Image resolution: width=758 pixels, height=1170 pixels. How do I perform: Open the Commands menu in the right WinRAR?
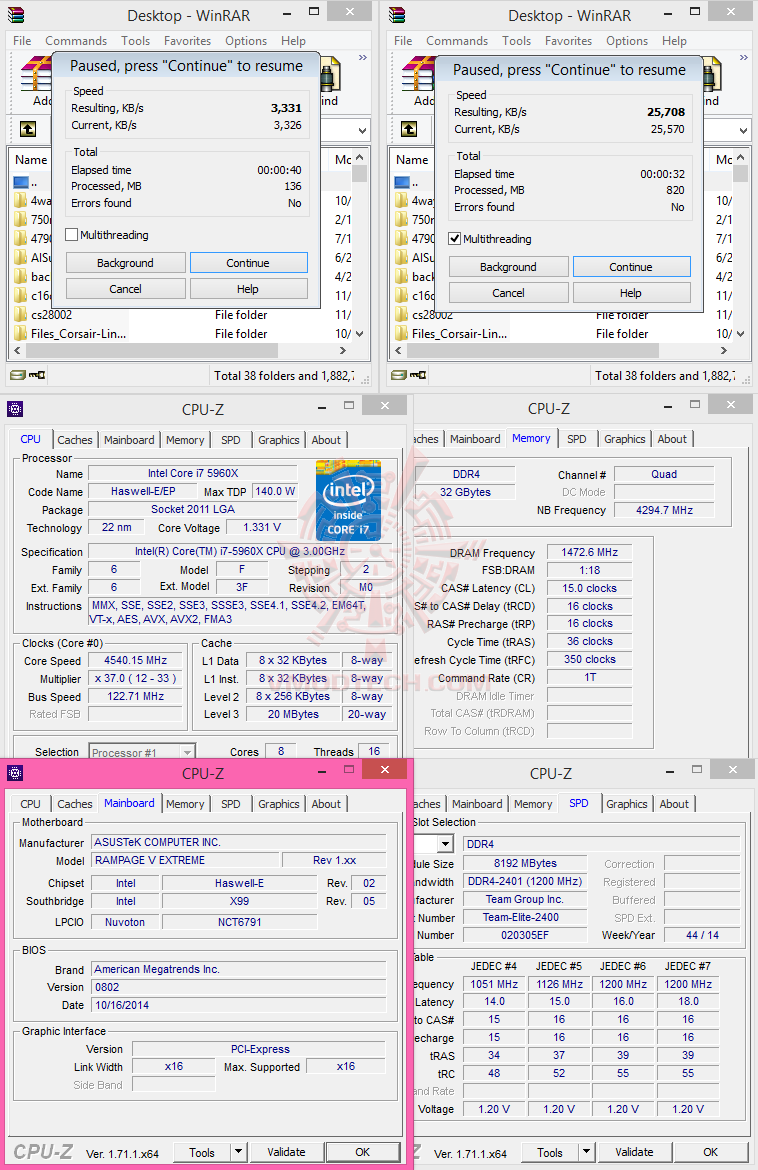coord(457,41)
